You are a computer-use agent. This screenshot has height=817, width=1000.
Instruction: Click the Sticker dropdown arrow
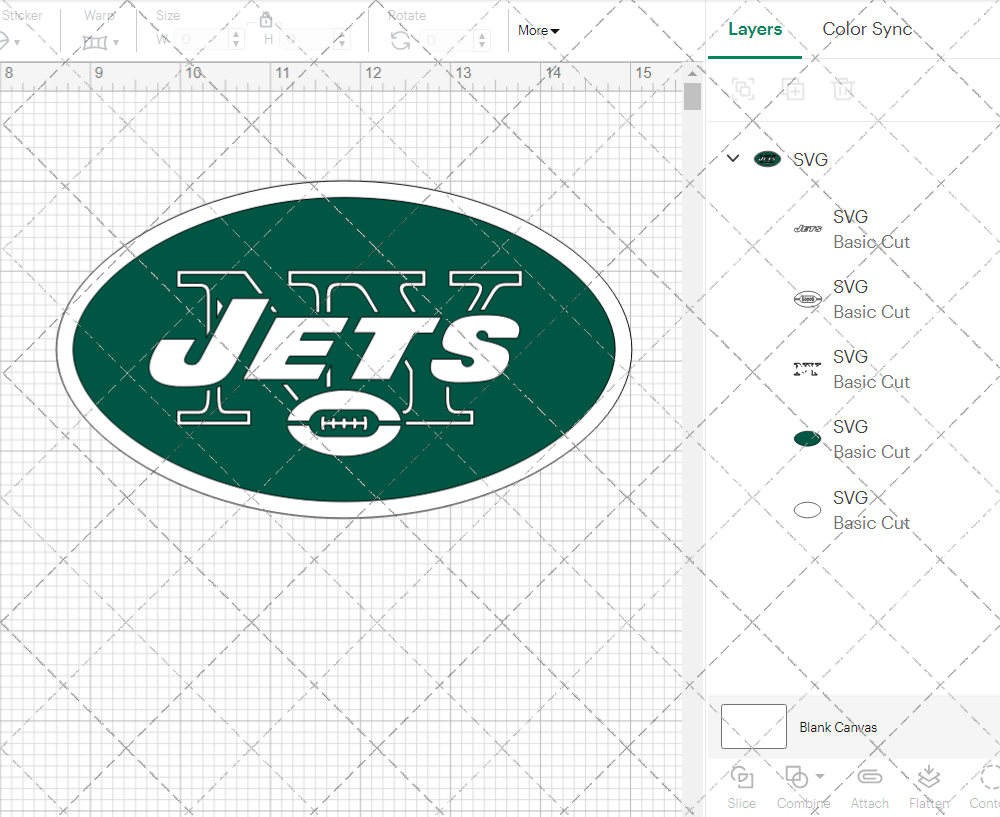pos(17,43)
